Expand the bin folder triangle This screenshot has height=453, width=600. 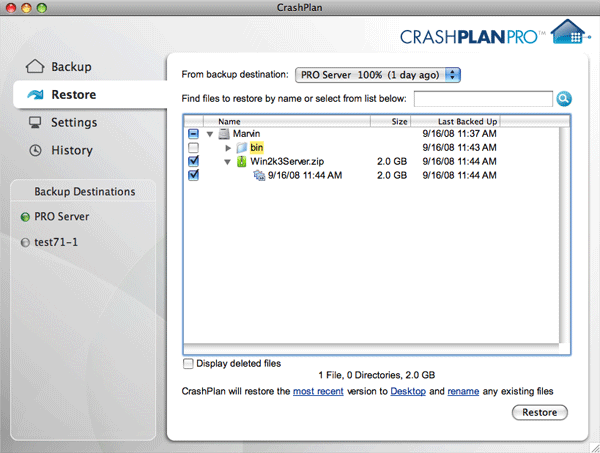(x=228, y=148)
